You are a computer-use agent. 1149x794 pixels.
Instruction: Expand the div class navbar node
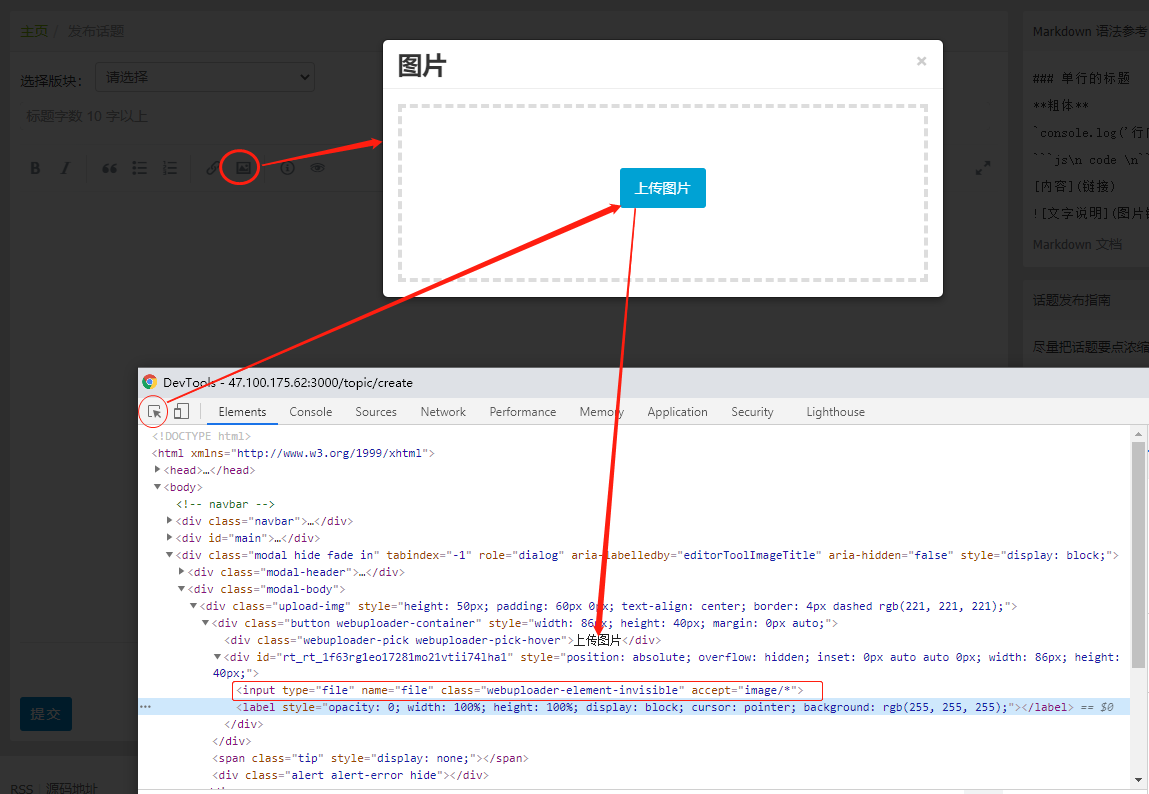(x=169, y=520)
